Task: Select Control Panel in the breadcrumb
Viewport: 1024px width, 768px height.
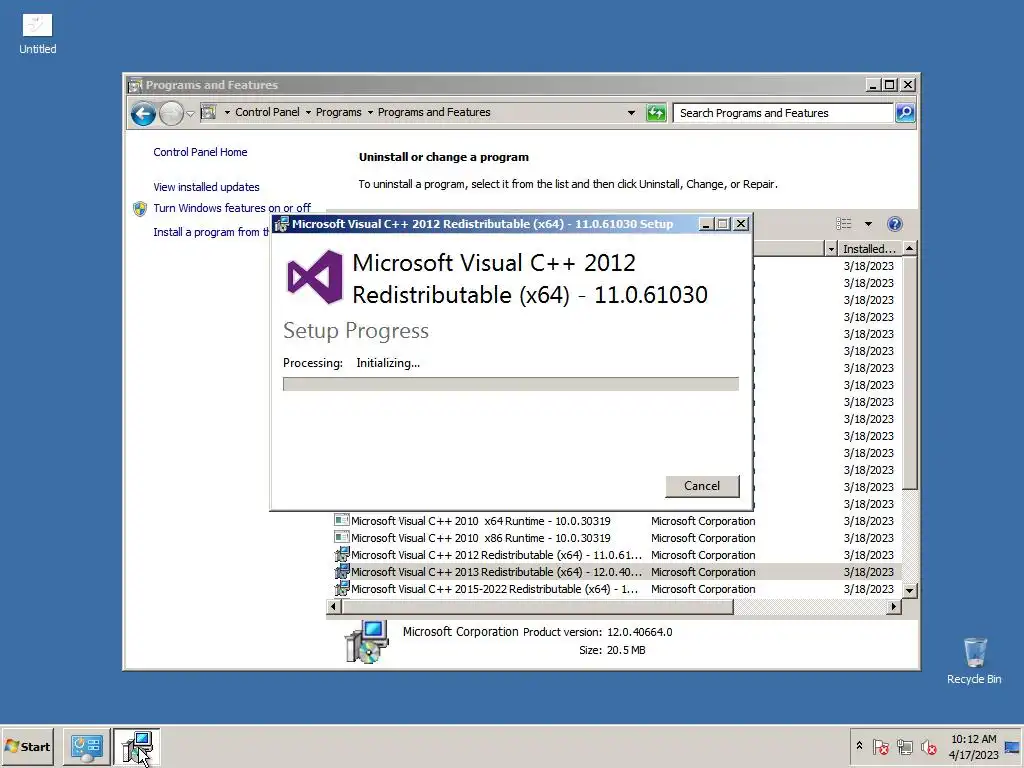Action: tap(267, 112)
